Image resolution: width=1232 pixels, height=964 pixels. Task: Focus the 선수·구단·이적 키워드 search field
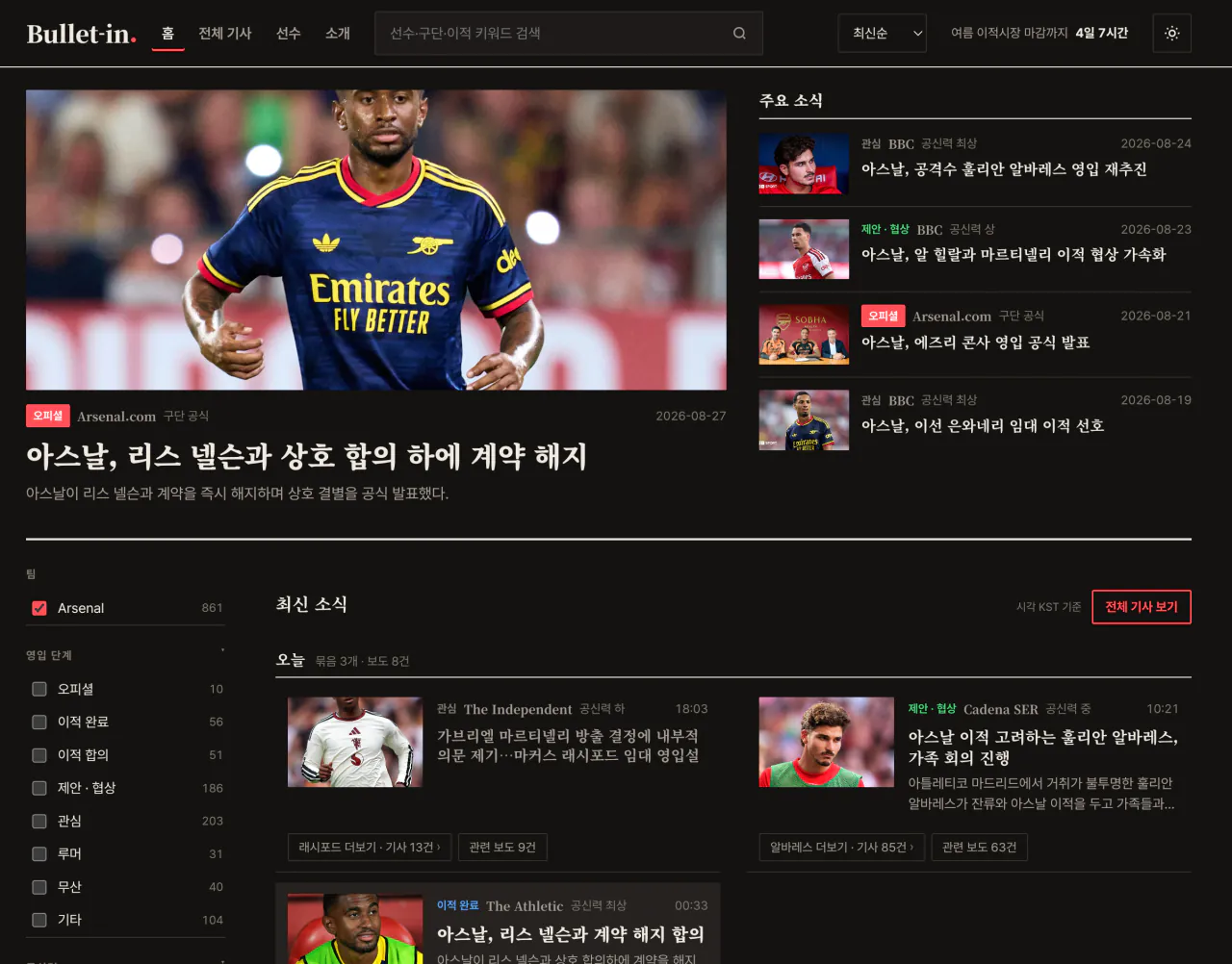(569, 34)
